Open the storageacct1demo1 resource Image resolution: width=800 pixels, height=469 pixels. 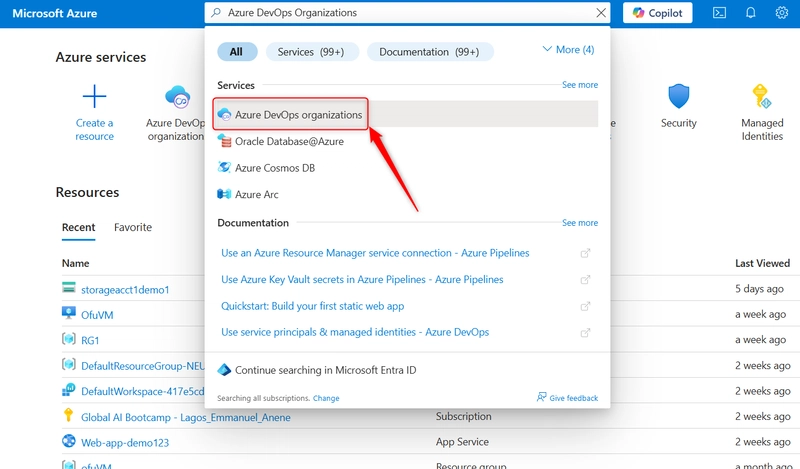(125, 290)
